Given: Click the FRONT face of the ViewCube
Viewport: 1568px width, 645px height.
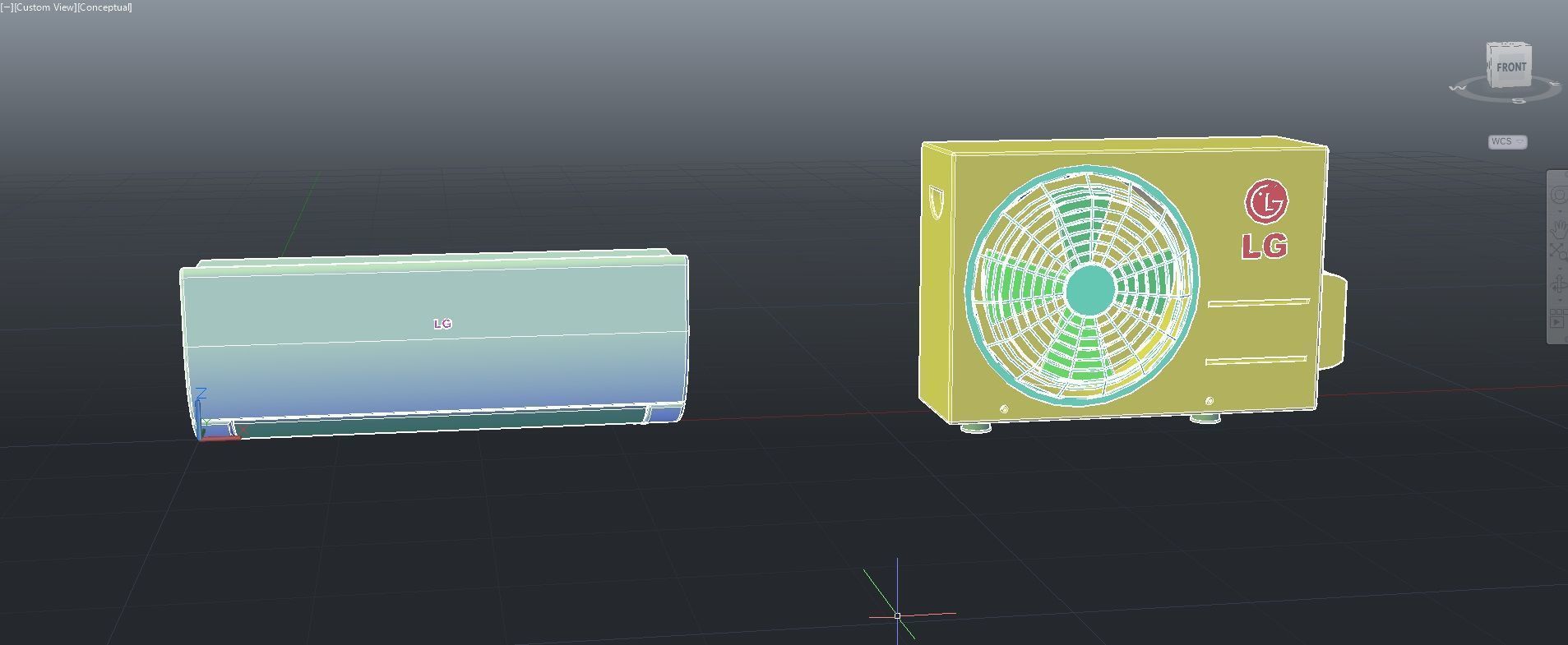Looking at the screenshot, I should point(1511,67).
